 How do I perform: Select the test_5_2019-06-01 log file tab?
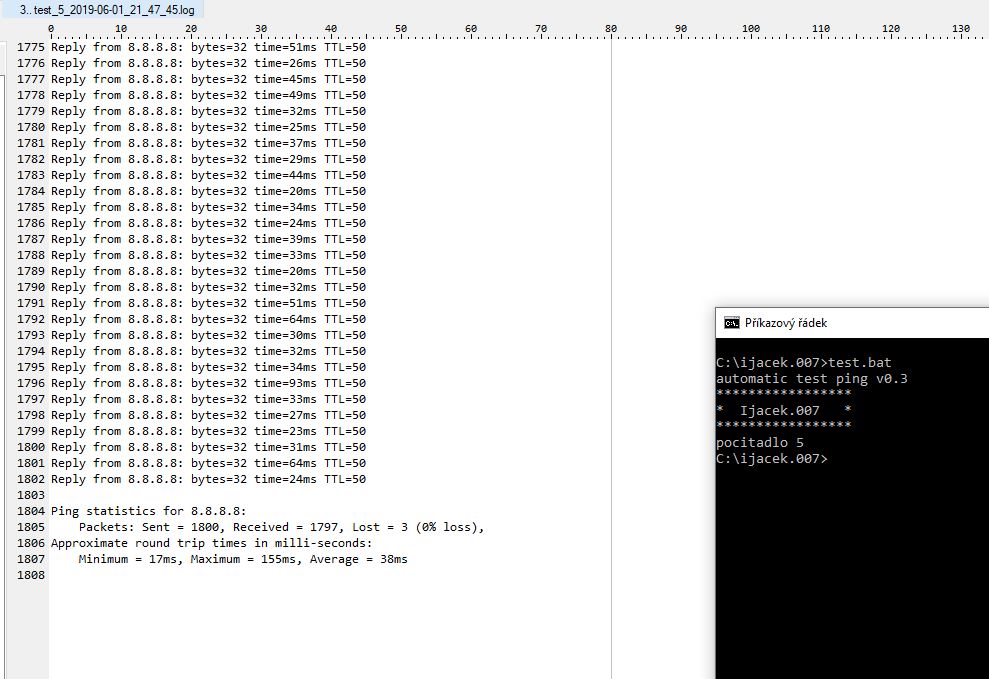pyautogui.click(x=106, y=9)
